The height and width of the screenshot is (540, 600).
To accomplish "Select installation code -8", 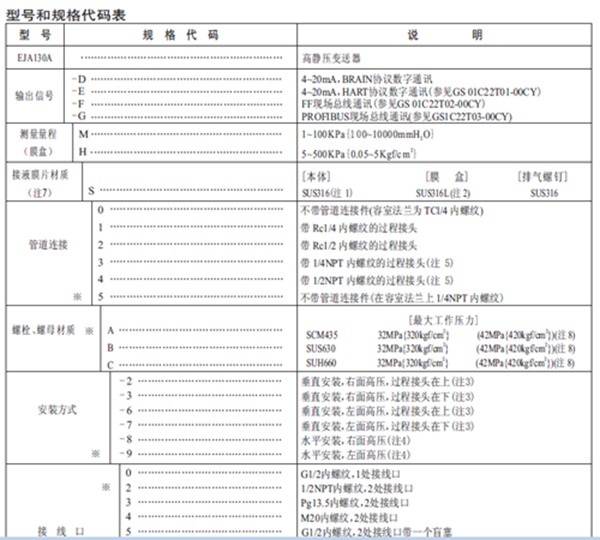I will point(126,439).
